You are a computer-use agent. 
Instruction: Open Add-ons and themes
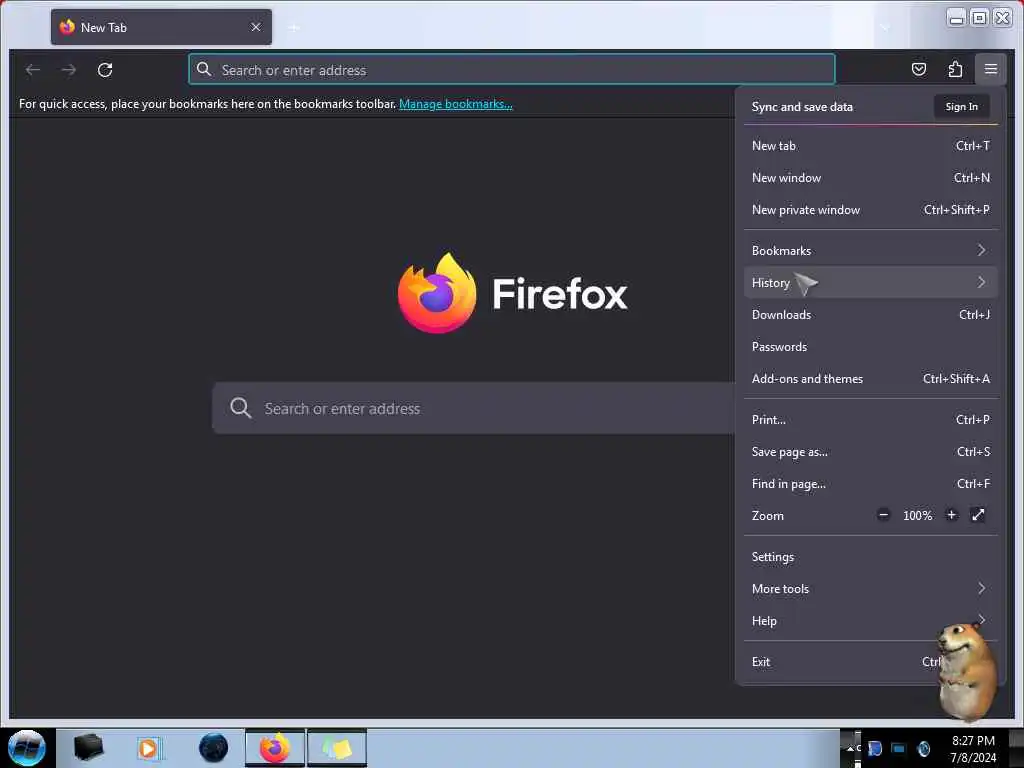(871, 379)
